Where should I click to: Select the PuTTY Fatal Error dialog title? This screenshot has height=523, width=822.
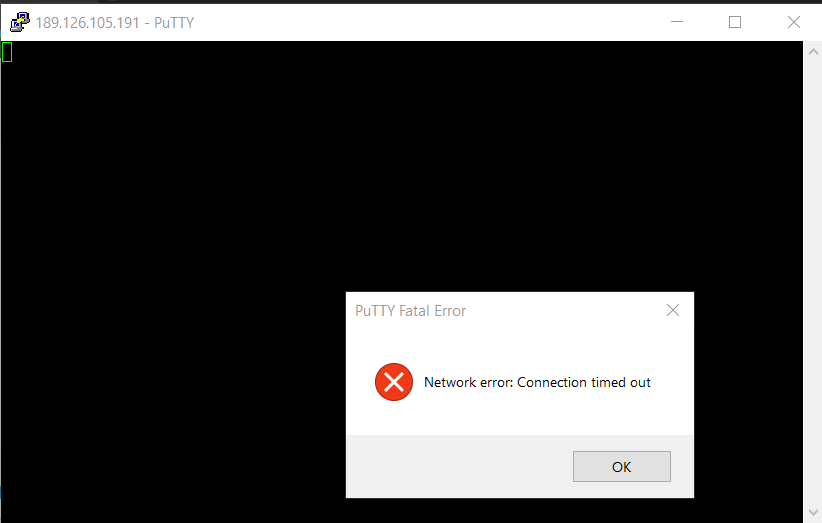[410, 311]
